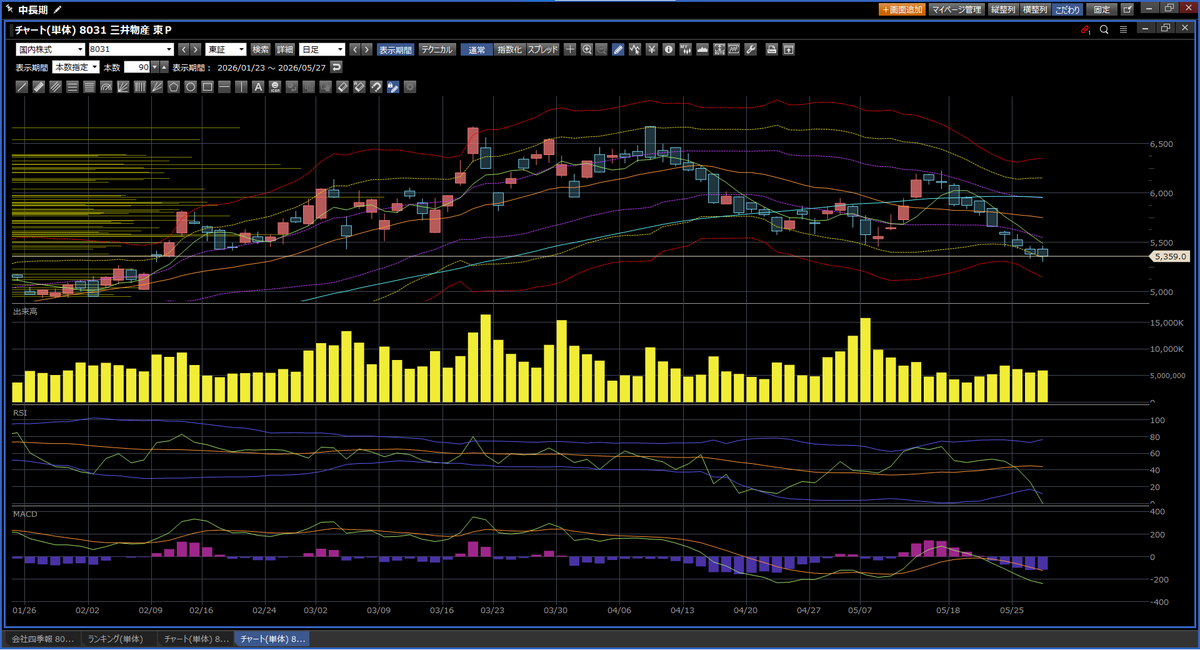Select the ellipse drawing tool

click(190, 87)
